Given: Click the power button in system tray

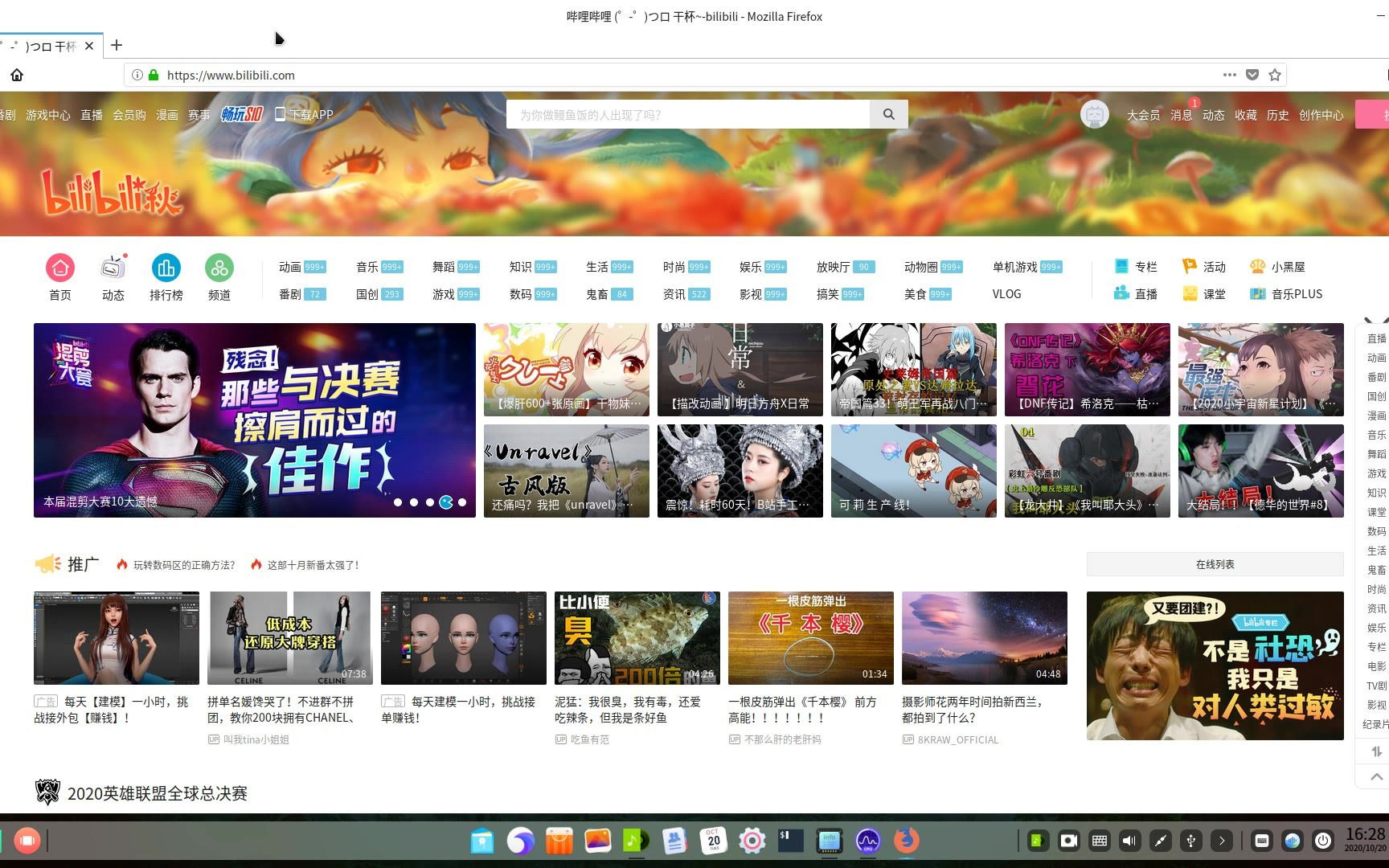Looking at the screenshot, I should [x=1323, y=841].
